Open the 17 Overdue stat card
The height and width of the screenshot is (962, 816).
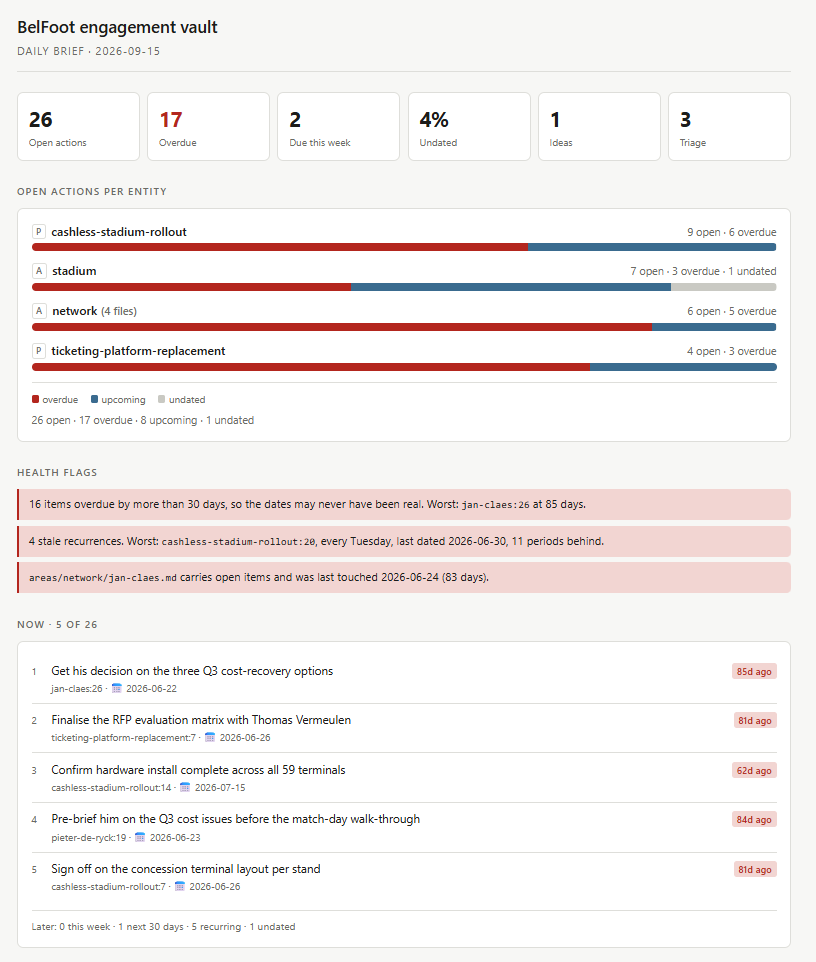[x=209, y=126]
